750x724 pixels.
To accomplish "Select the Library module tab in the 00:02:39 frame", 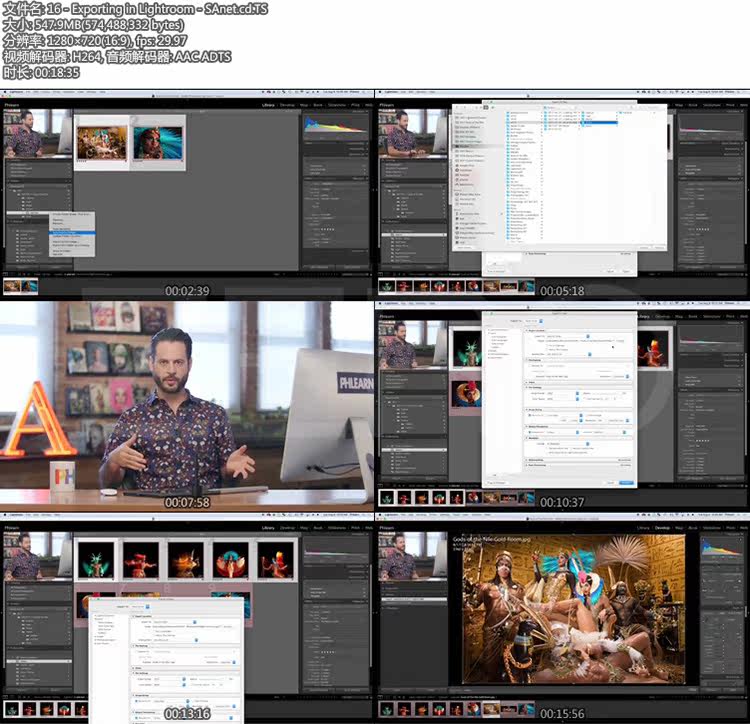I will 268,105.
